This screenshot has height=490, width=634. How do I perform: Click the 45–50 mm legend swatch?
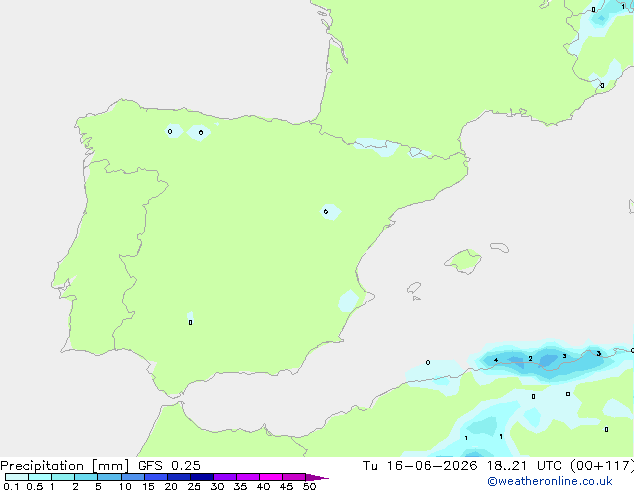(294, 477)
